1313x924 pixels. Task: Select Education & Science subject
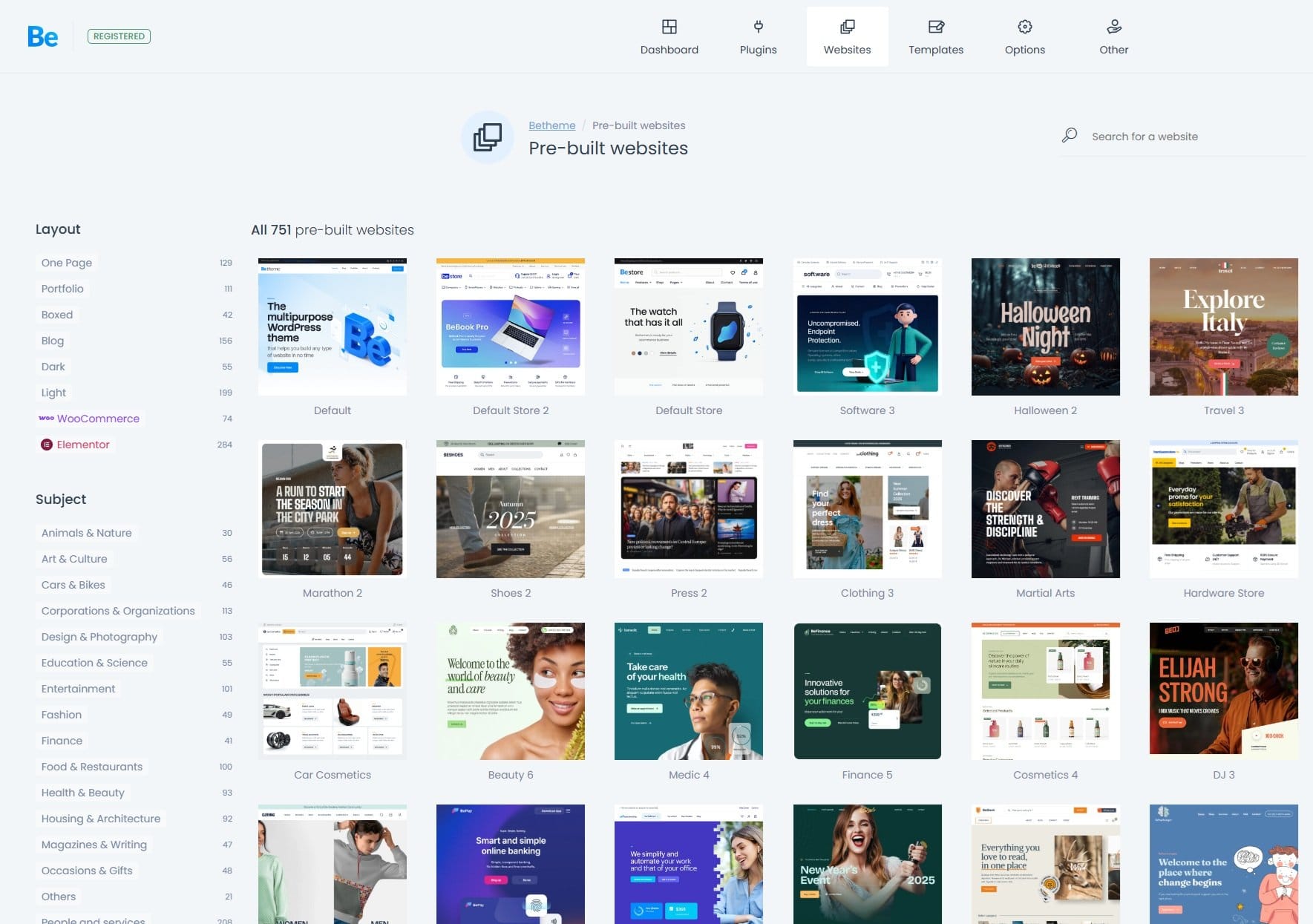click(x=94, y=663)
